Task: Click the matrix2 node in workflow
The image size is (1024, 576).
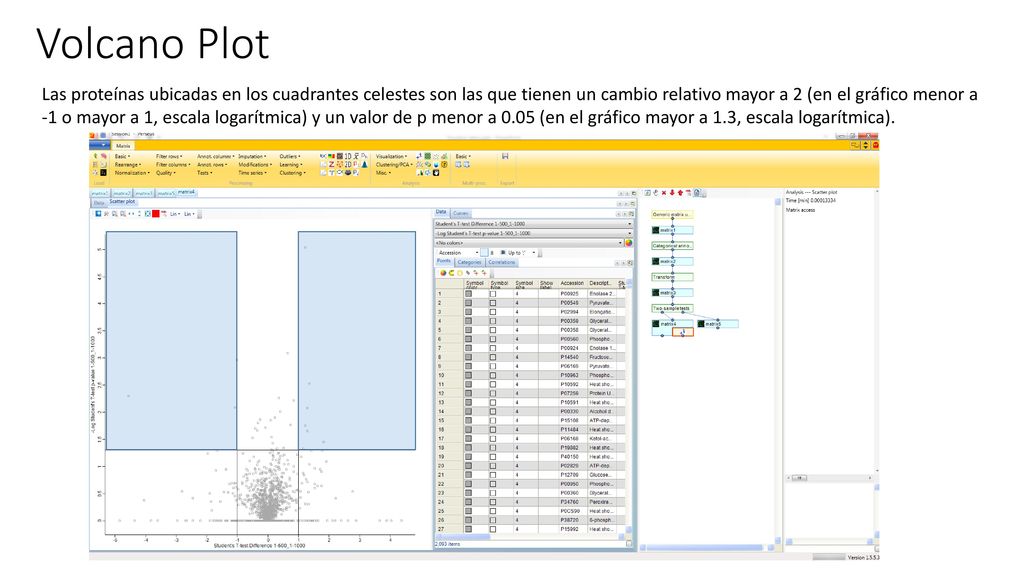Action: [x=672, y=261]
